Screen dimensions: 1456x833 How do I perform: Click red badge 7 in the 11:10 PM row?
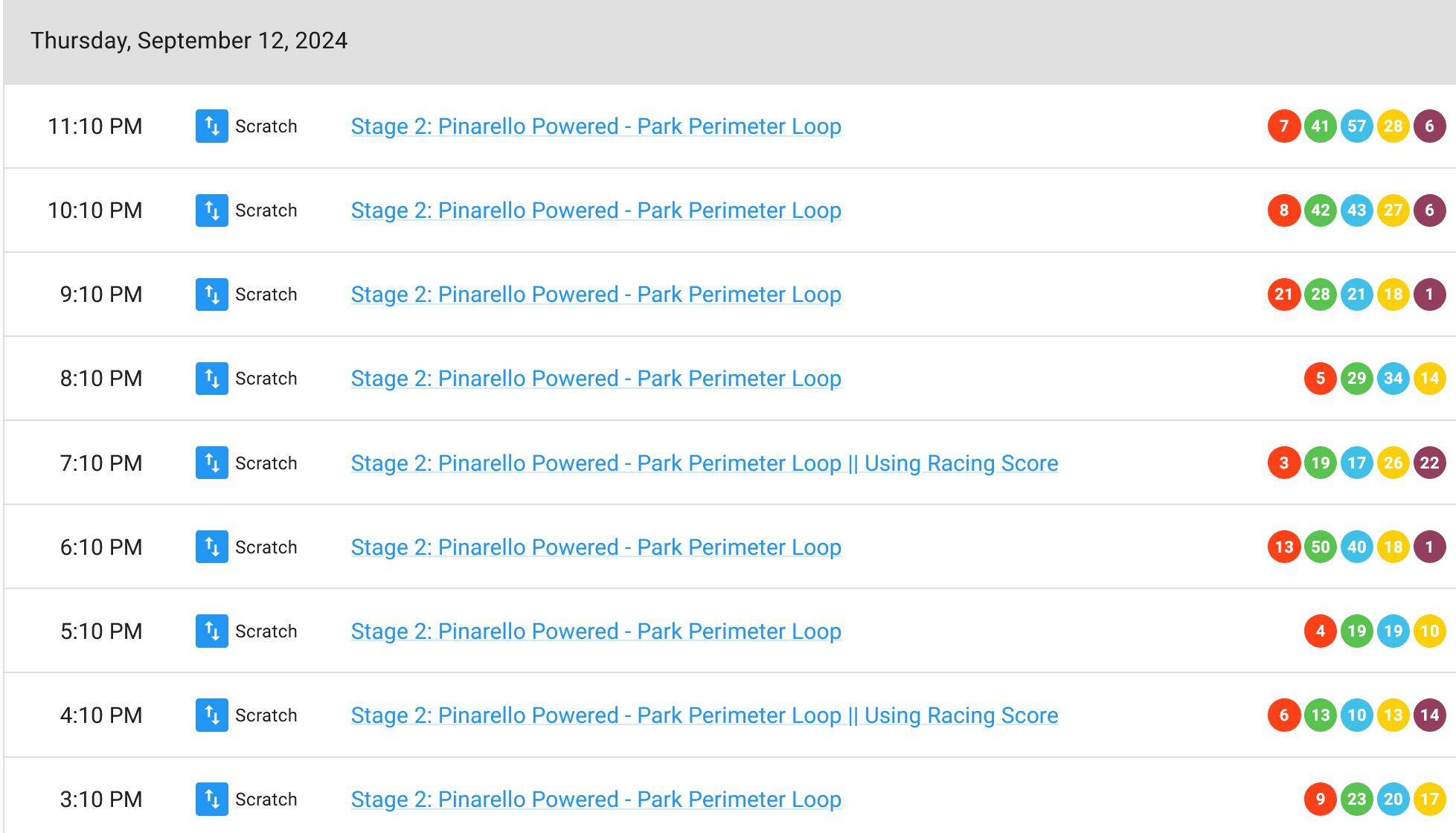(1283, 126)
